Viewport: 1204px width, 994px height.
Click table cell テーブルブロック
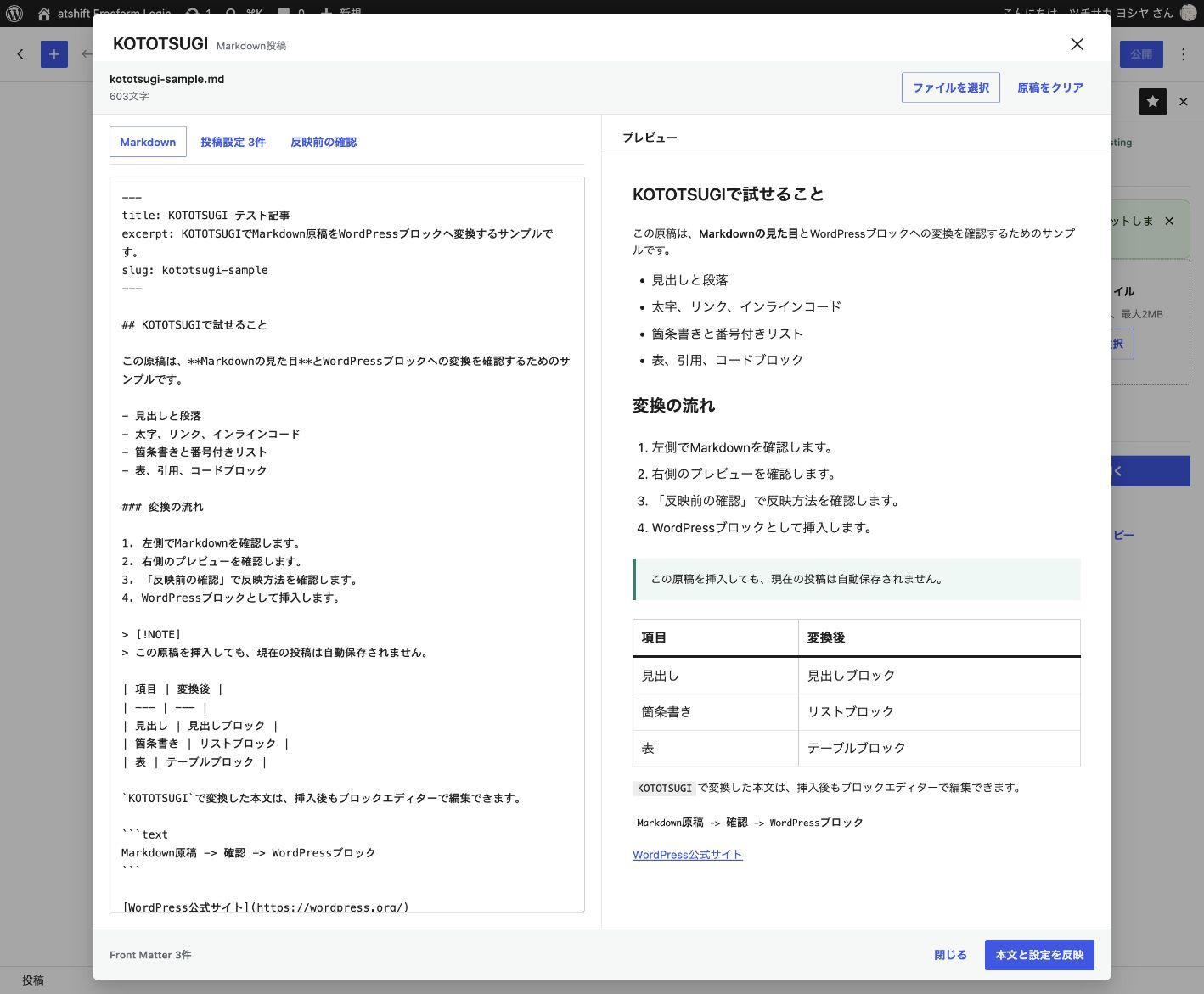(939, 749)
